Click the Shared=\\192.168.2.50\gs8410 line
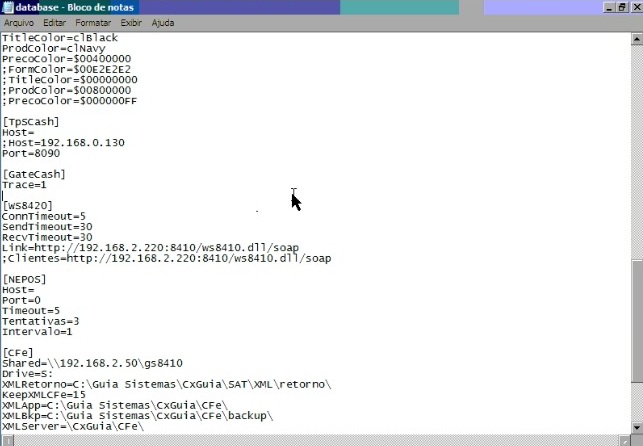Viewport: 643px width, 446px height. (x=92, y=362)
